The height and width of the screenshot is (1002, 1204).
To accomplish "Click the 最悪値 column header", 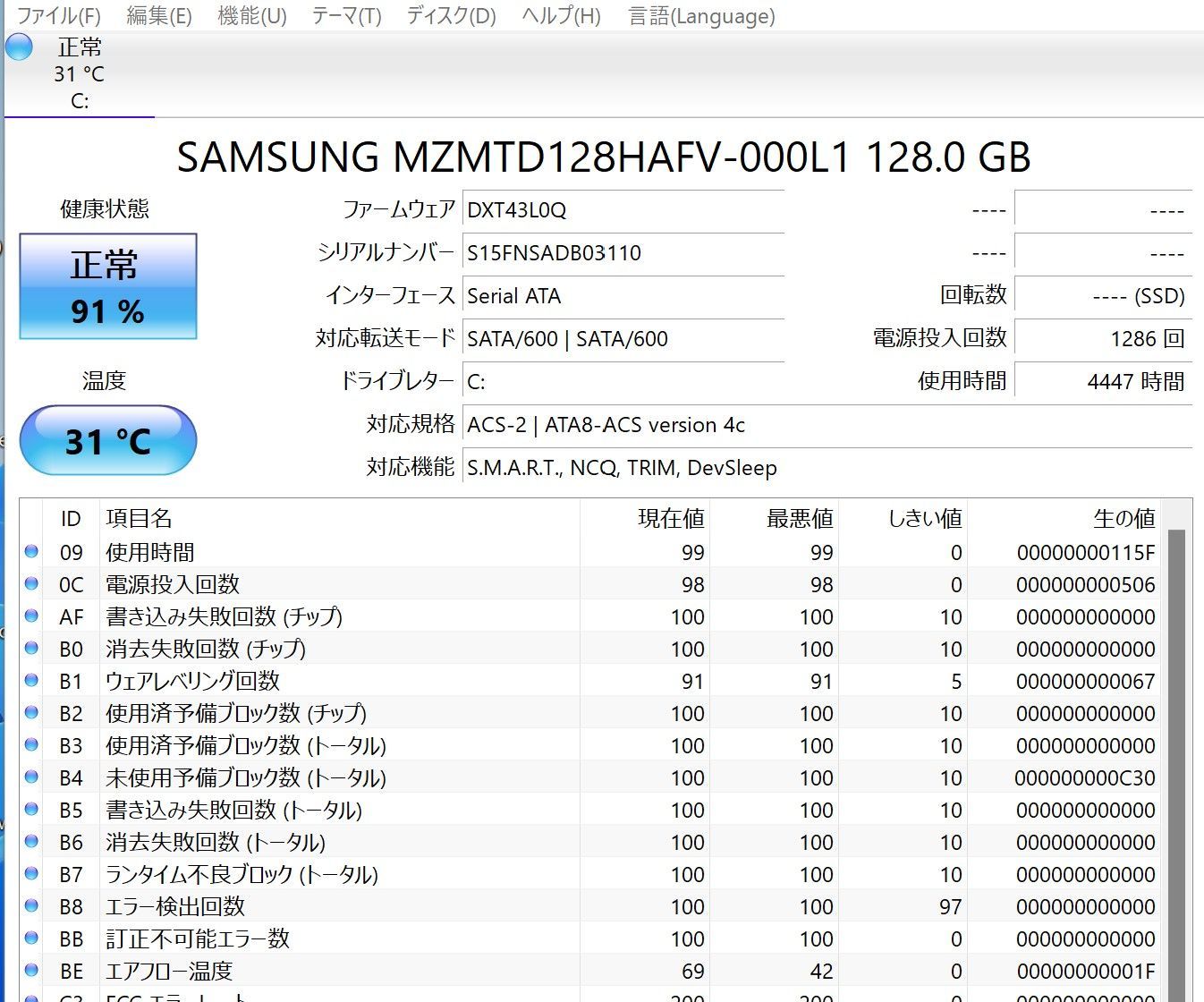I will click(774, 518).
